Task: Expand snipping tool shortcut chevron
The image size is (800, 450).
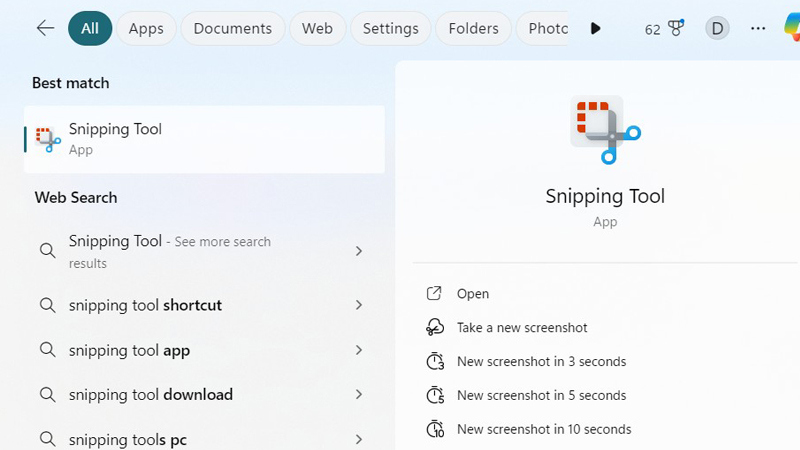Action: tap(359, 305)
